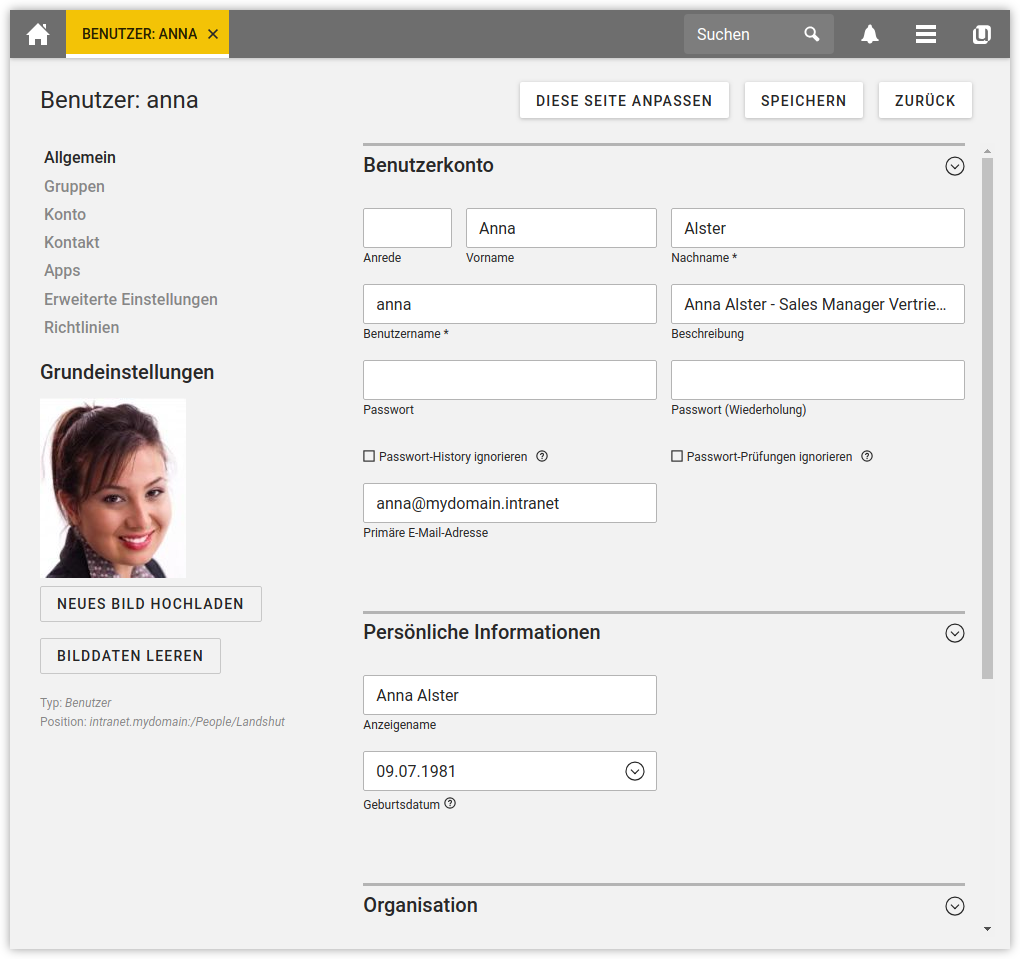Image resolution: width=1020 pixels, height=959 pixels.
Task: Collapse the Benutzerkonto section
Action: pos(954,166)
